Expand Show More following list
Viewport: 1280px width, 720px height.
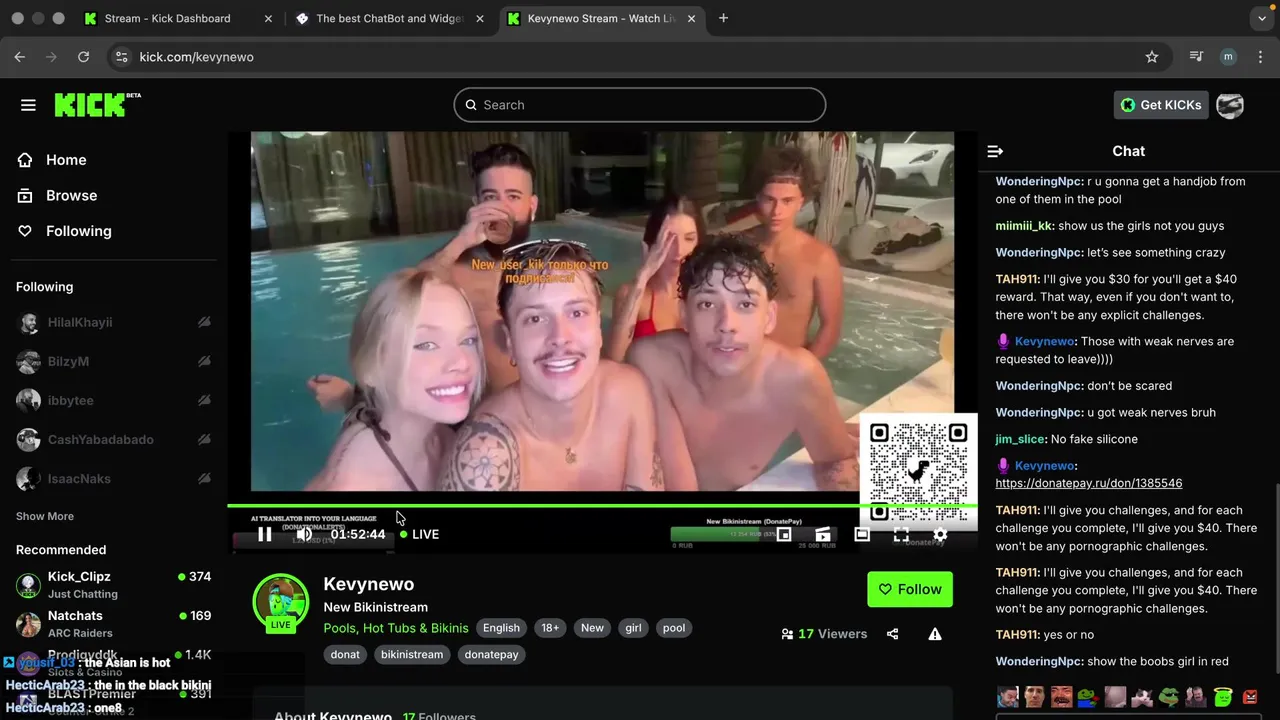tap(45, 516)
